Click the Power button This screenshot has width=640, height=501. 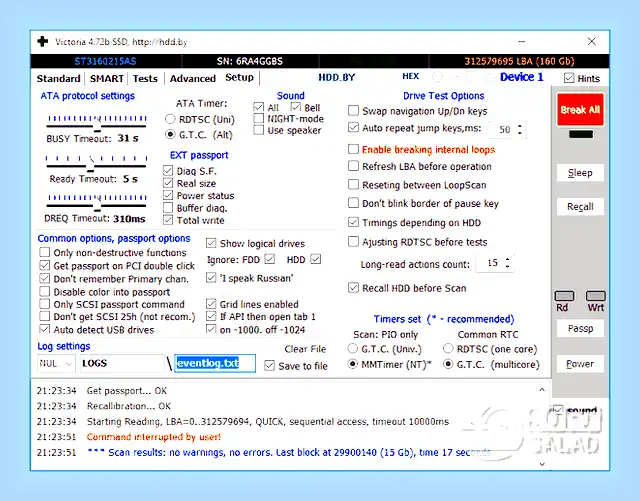580,364
